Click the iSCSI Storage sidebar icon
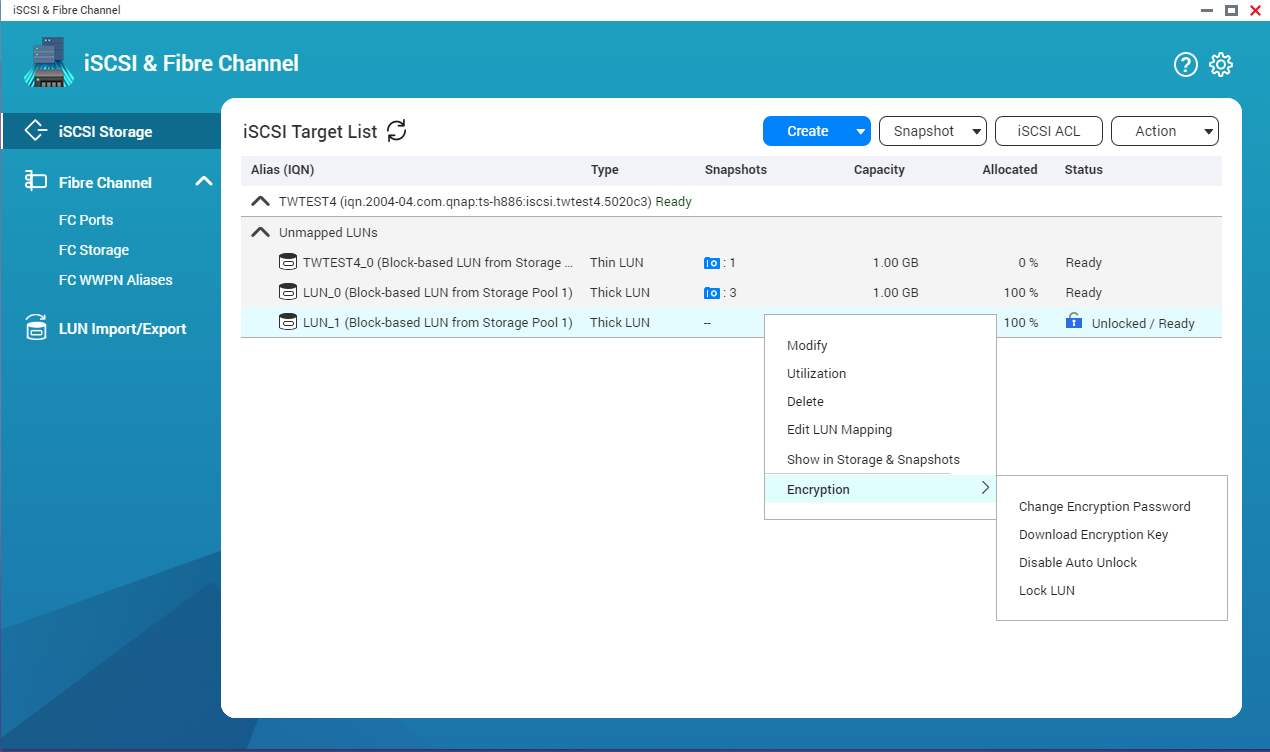The image size is (1270, 752). pyautogui.click(x=36, y=131)
